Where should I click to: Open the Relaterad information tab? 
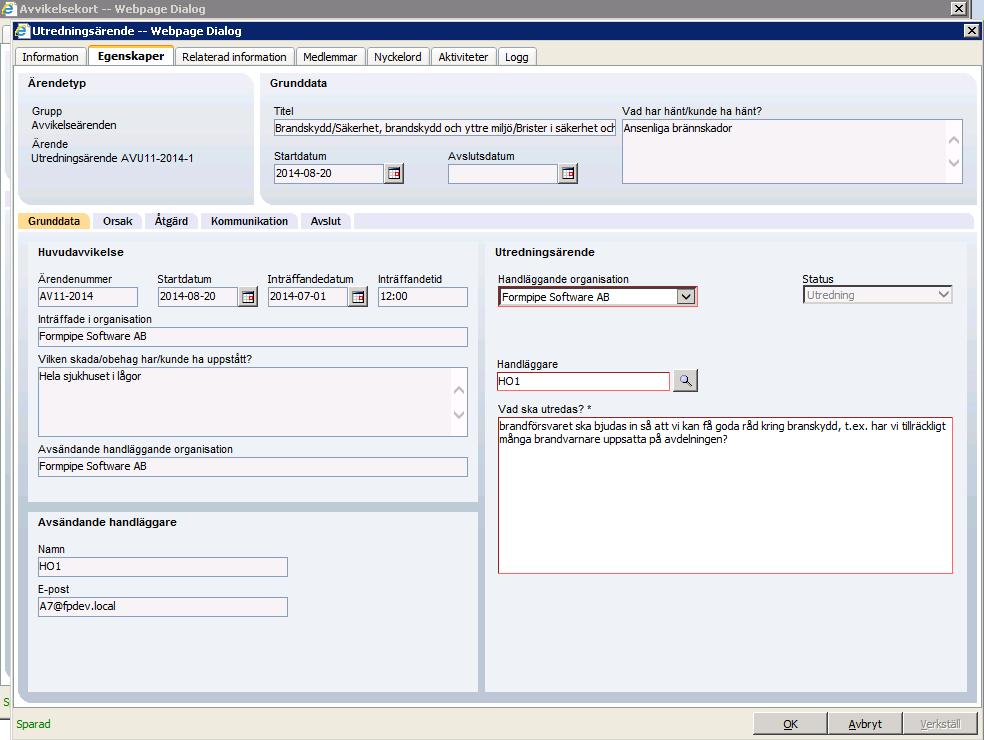click(x=234, y=56)
